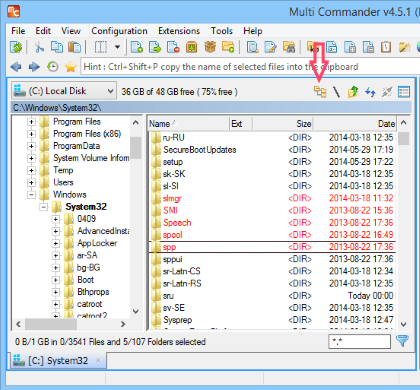This screenshot has width=420, height=390.
Task: Open the Edit menu
Action: [x=43, y=31]
